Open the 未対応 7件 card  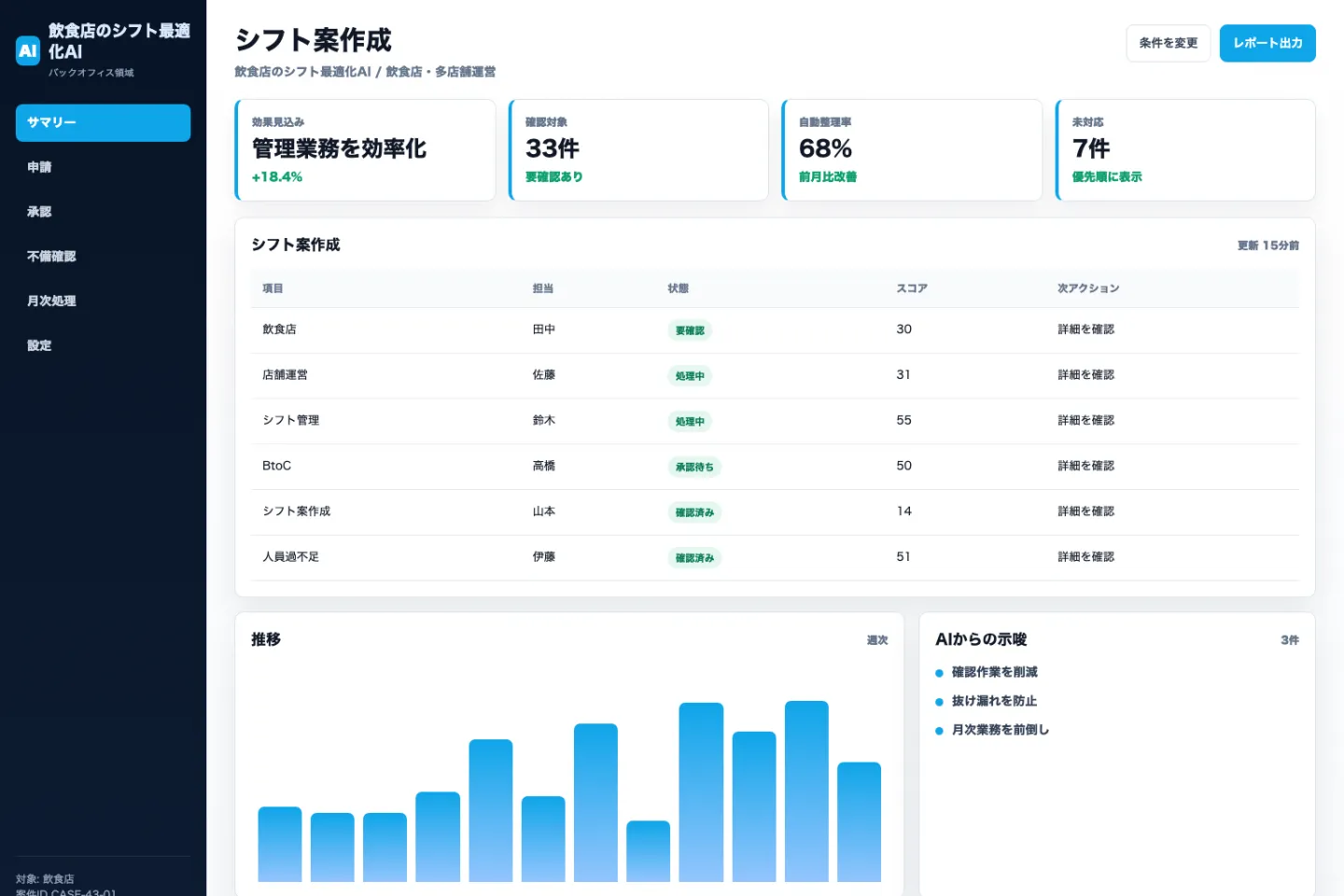(1185, 150)
